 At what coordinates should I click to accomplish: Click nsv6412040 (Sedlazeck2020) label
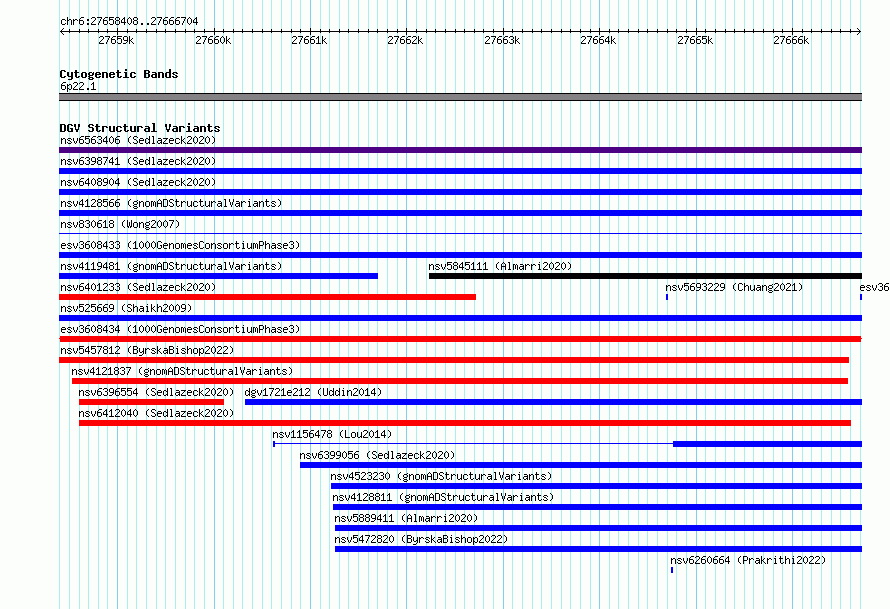(x=156, y=413)
